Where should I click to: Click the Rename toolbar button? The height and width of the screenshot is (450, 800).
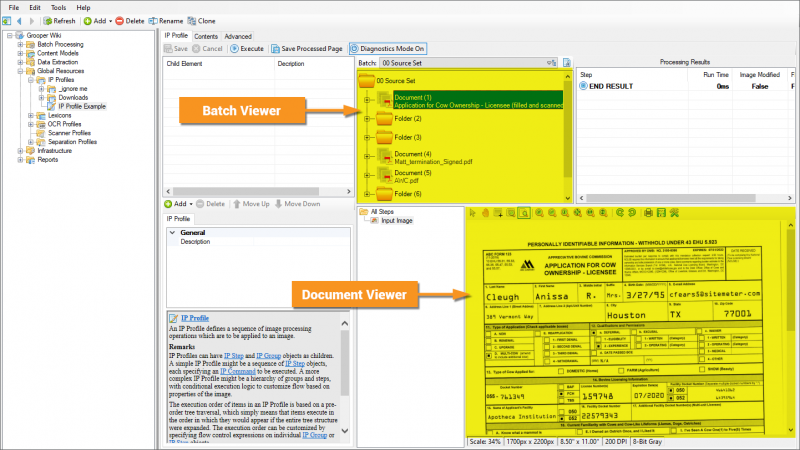tap(166, 21)
